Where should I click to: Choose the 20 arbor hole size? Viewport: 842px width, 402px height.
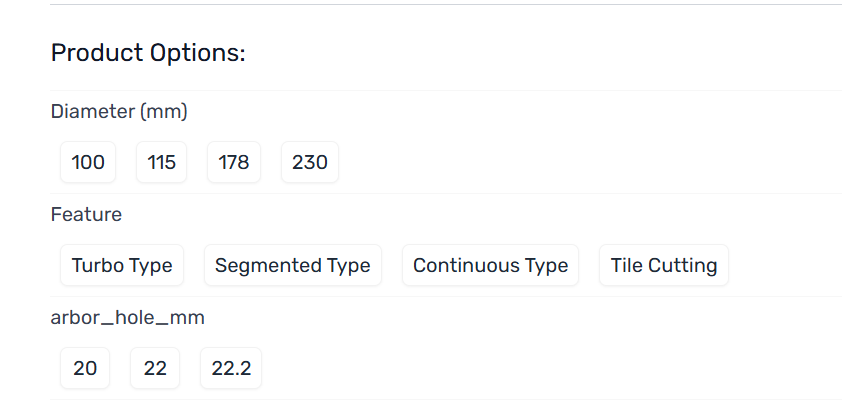[85, 369]
